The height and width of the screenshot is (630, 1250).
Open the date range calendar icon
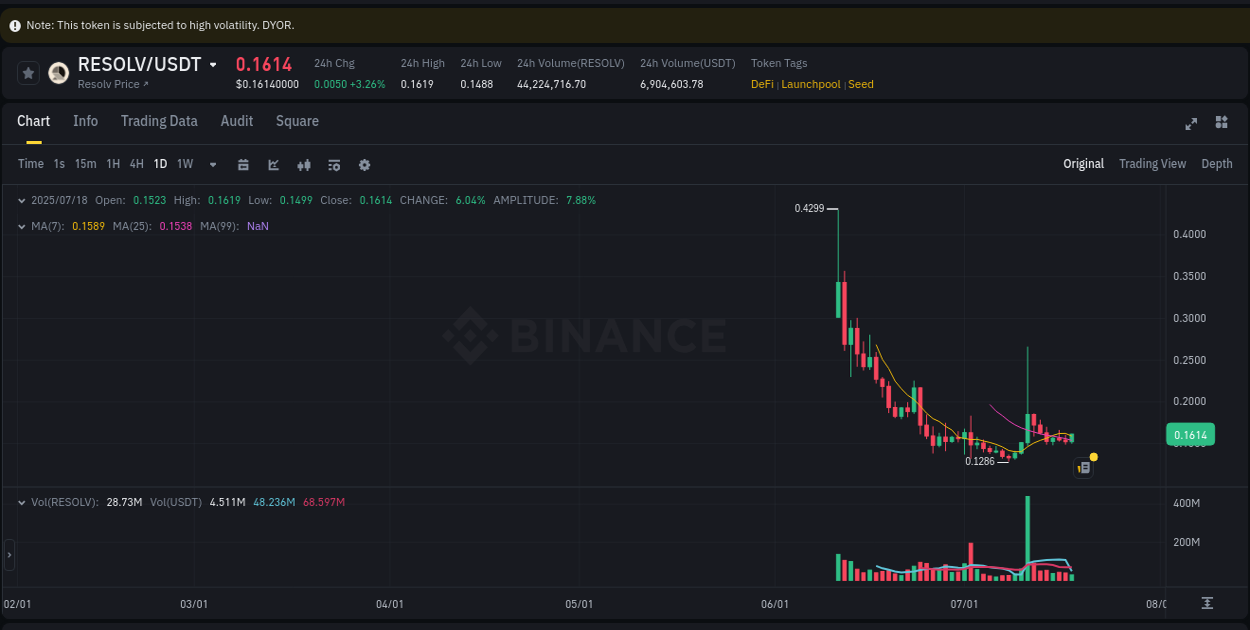point(243,164)
